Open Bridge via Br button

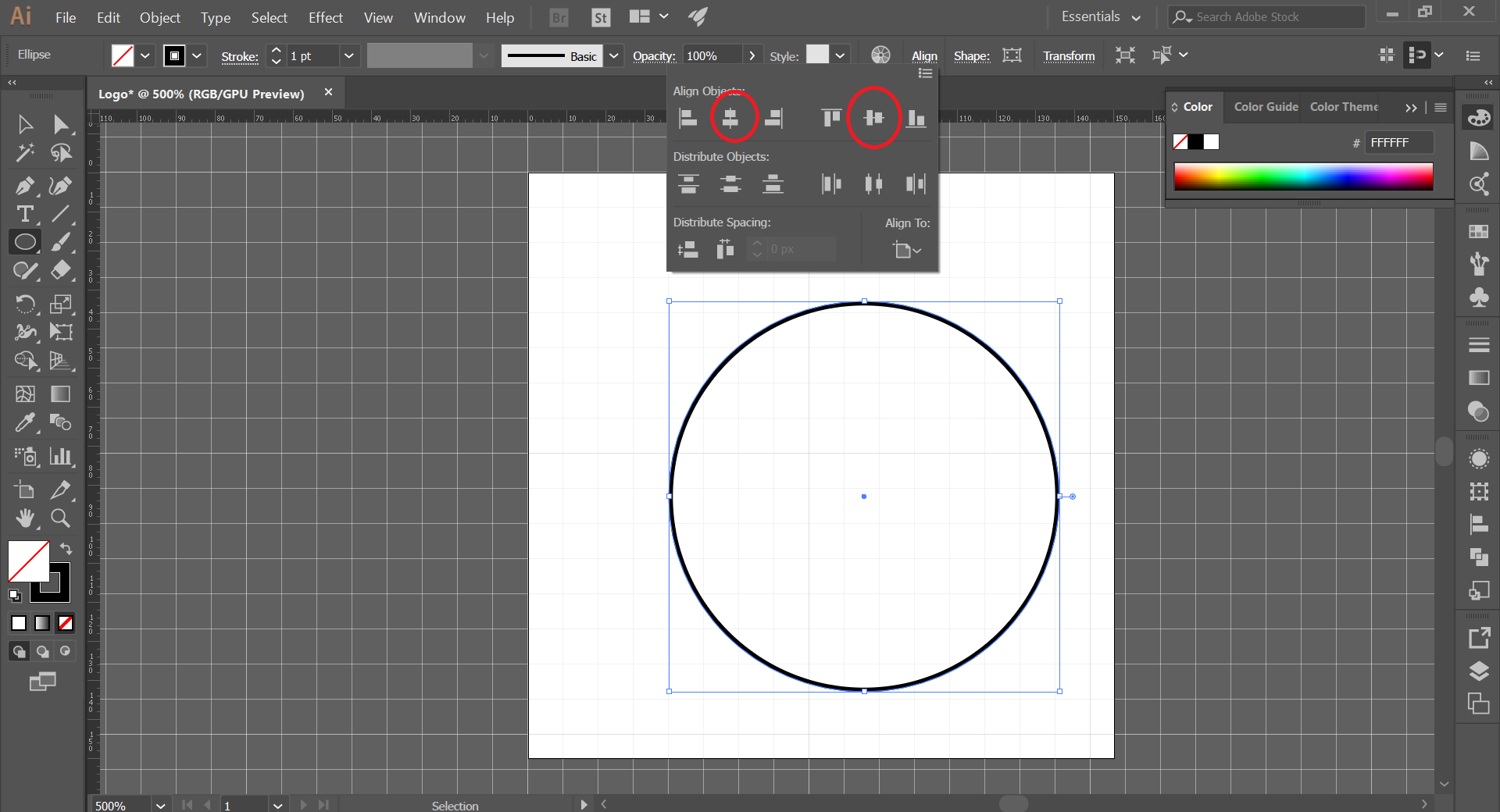(x=559, y=17)
